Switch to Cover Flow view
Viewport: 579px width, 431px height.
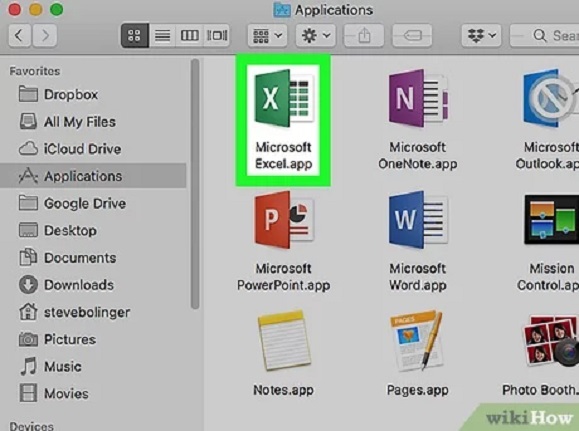click(x=217, y=35)
